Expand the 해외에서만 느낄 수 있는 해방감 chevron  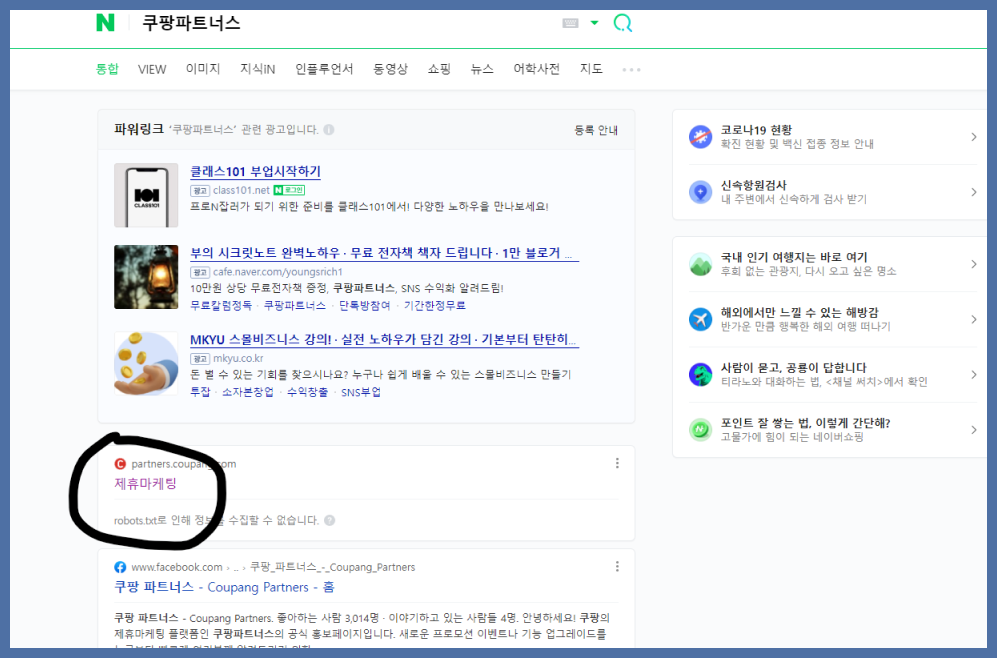click(973, 319)
